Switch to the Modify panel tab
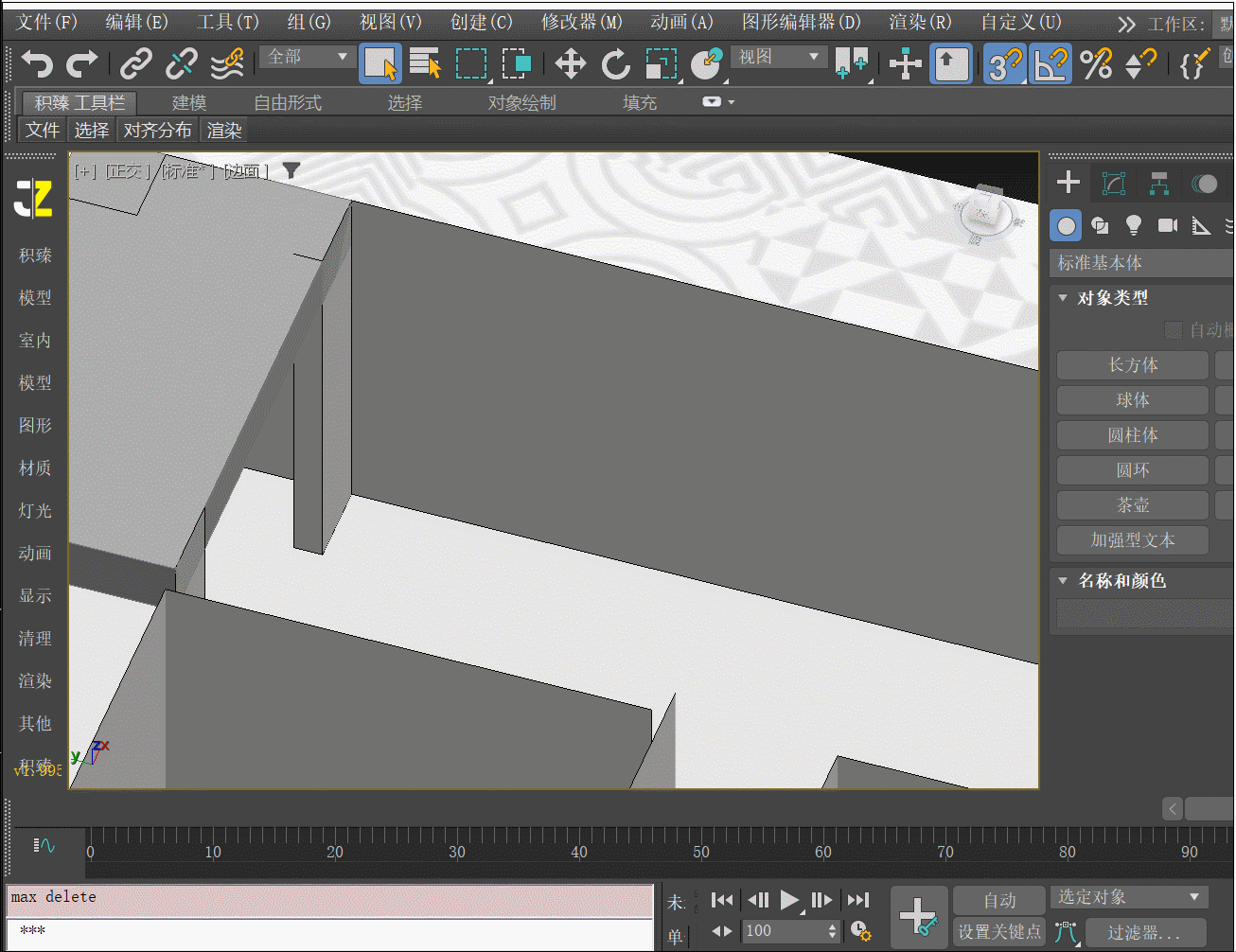The image size is (1236, 952). point(1114,184)
